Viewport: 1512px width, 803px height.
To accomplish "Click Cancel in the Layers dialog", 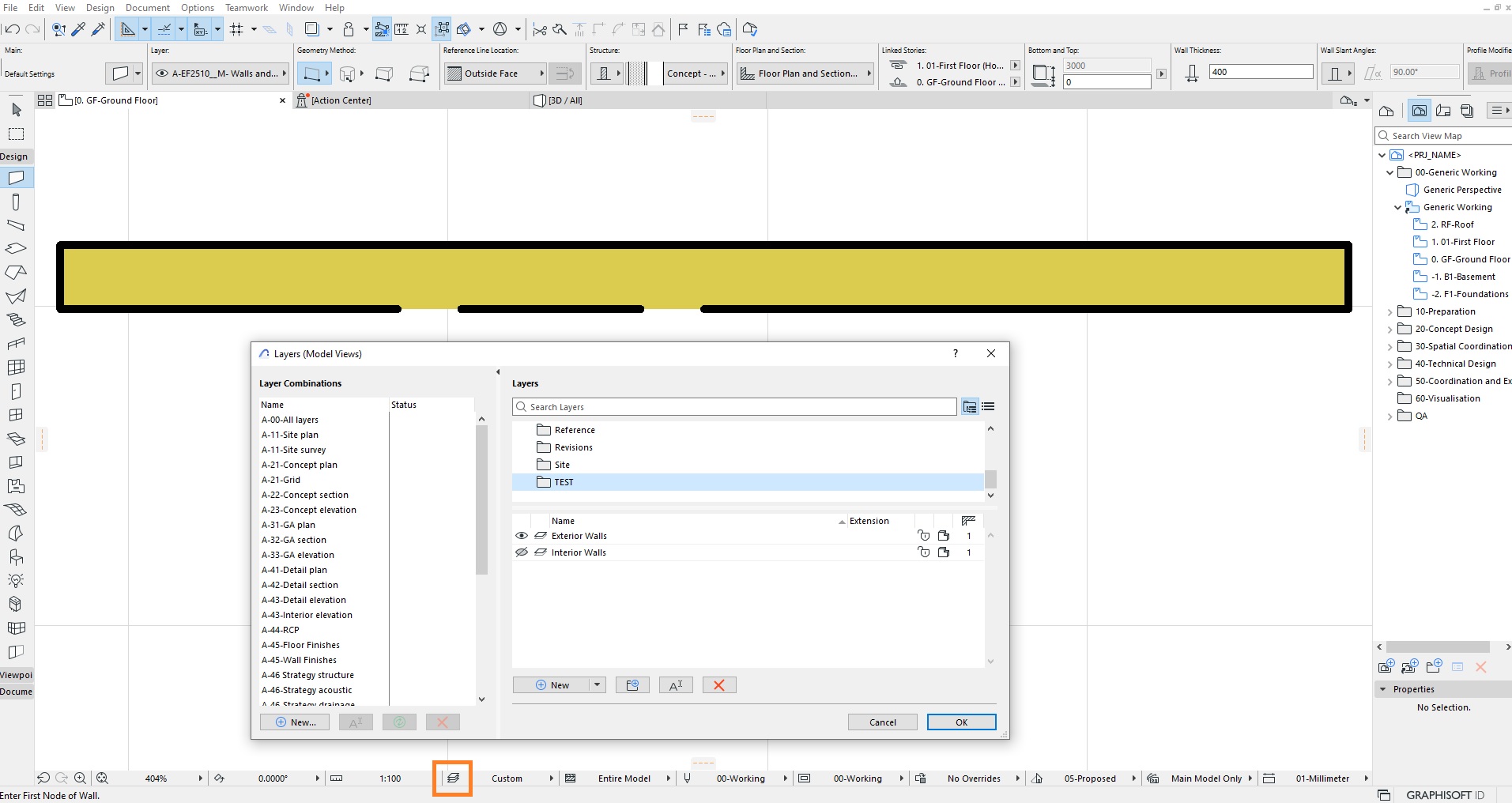I will click(x=883, y=722).
